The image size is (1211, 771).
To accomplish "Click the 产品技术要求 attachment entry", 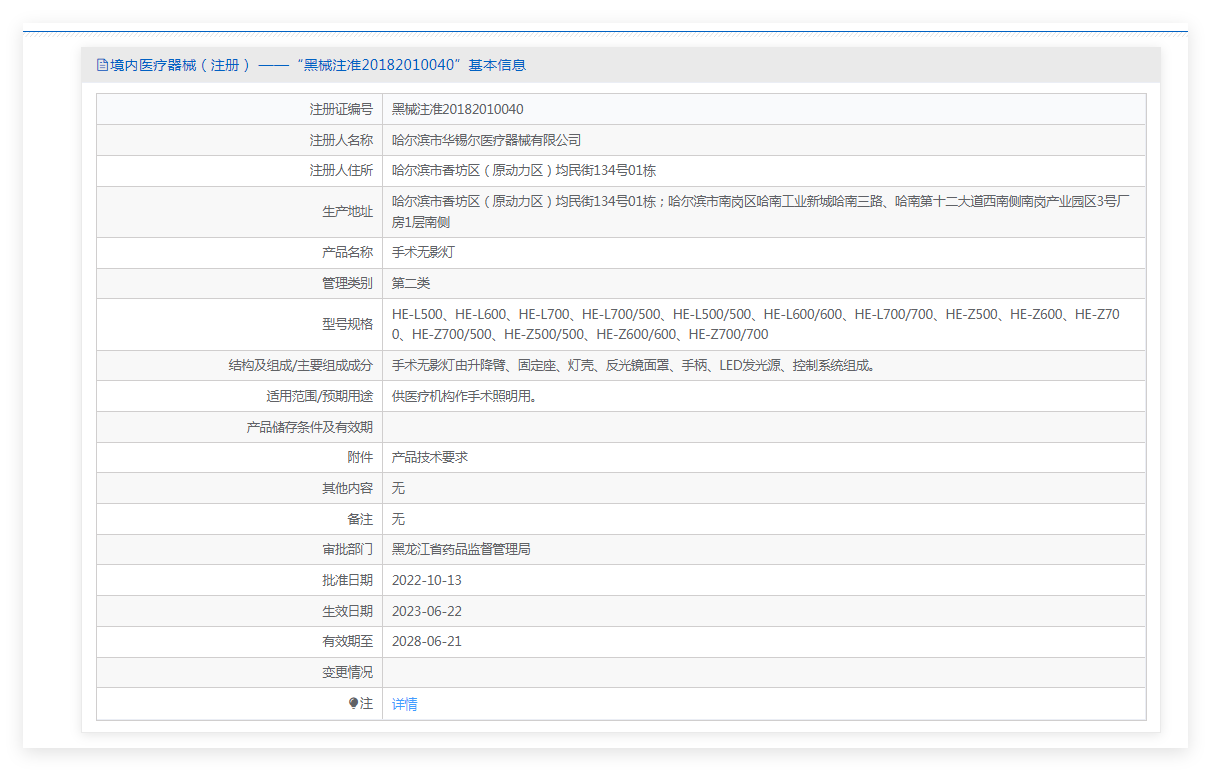I will 430,457.
